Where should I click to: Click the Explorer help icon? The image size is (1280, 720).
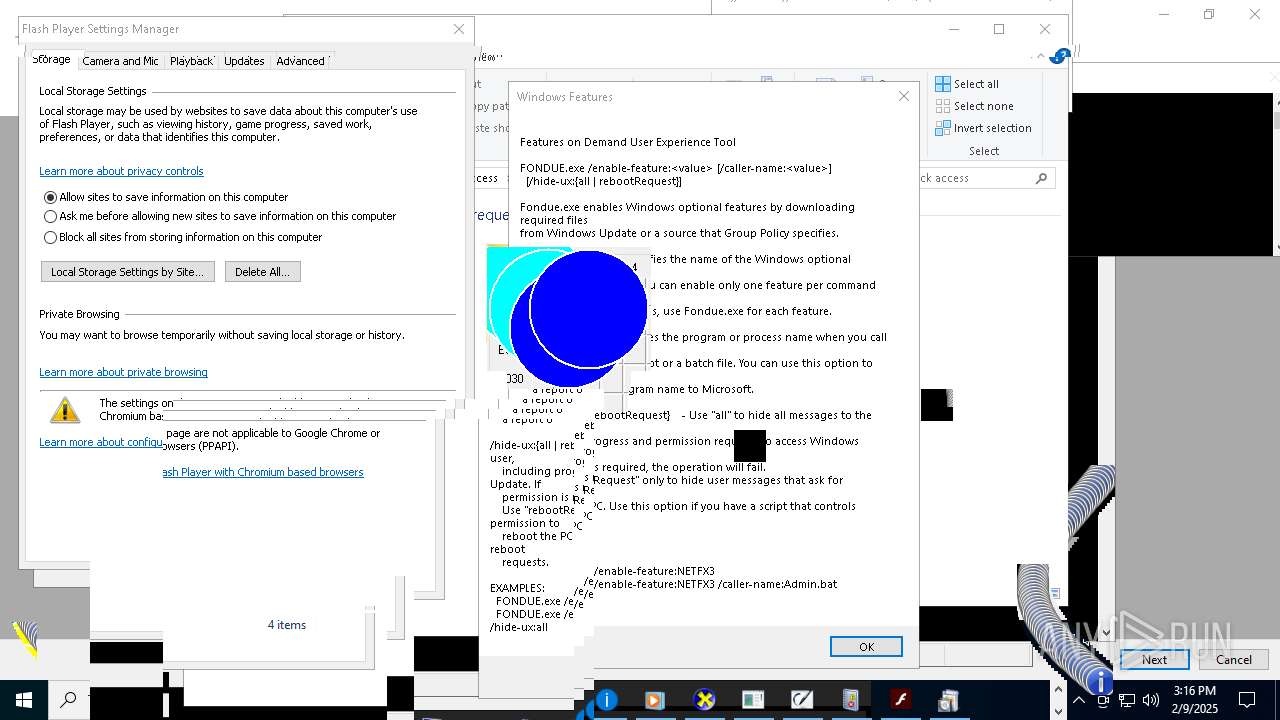click(x=1061, y=56)
